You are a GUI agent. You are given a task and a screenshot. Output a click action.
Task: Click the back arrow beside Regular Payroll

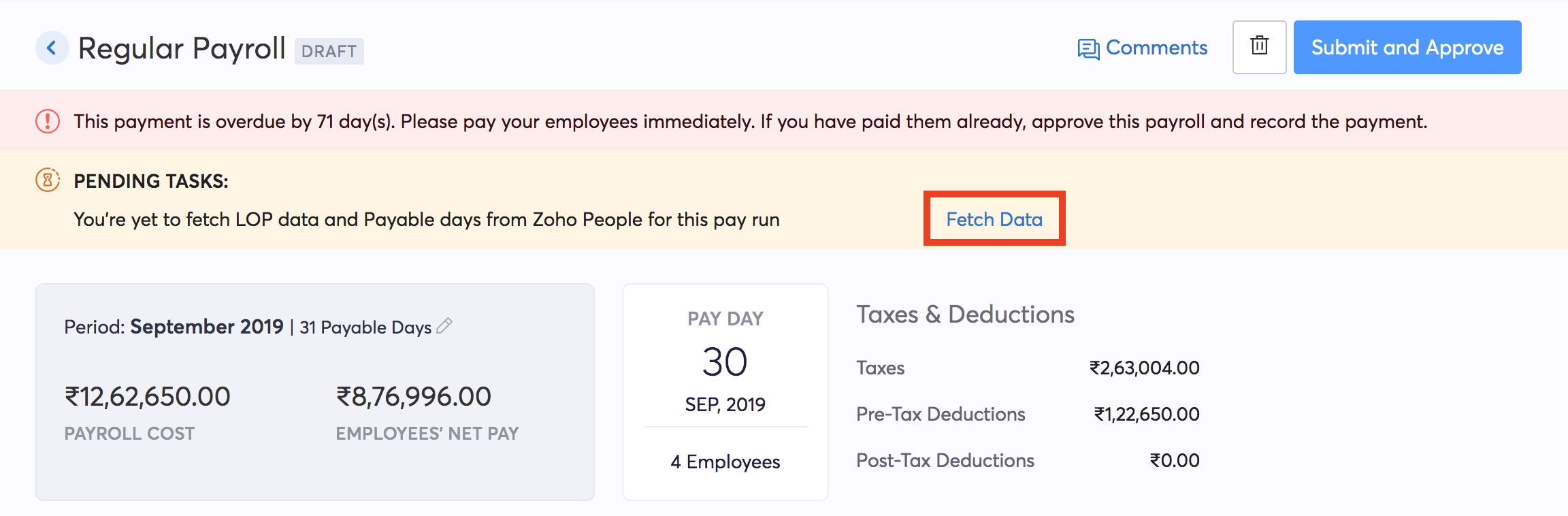52,48
